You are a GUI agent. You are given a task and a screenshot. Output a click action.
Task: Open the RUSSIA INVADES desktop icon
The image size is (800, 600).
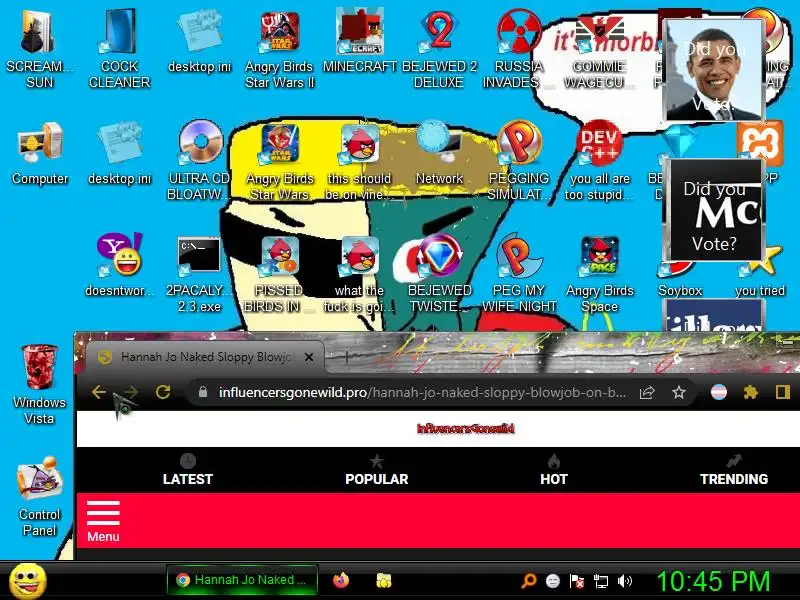pyautogui.click(x=519, y=49)
